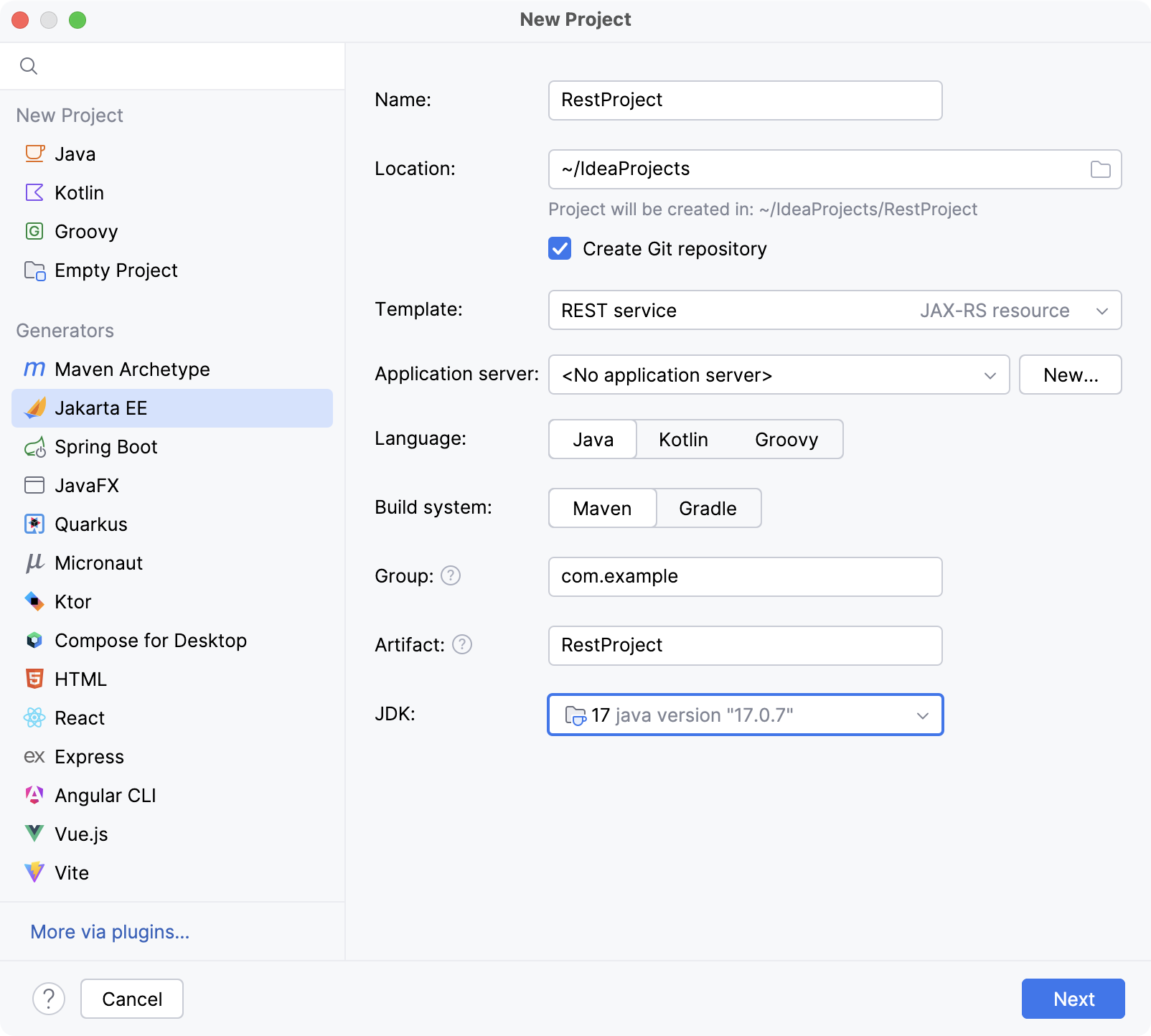This screenshot has height=1036, width=1151.
Task: Choose Kotlin as the project language
Action: point(682,439)
